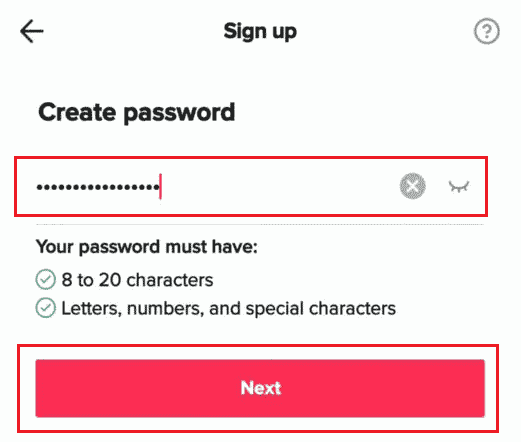Tap the Next button
521x442 pixels.
(260, 388)
